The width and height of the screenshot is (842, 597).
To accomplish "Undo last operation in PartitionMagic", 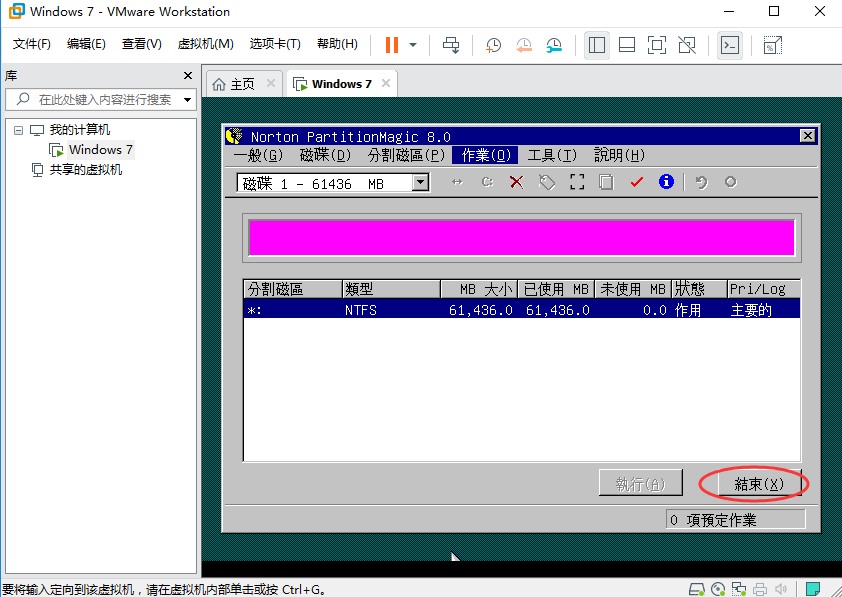I will [701, 182].
